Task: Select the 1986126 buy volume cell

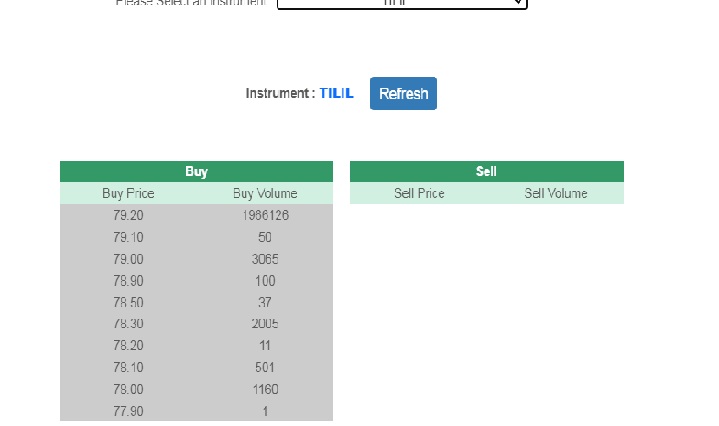Action: tap(265, 215)
